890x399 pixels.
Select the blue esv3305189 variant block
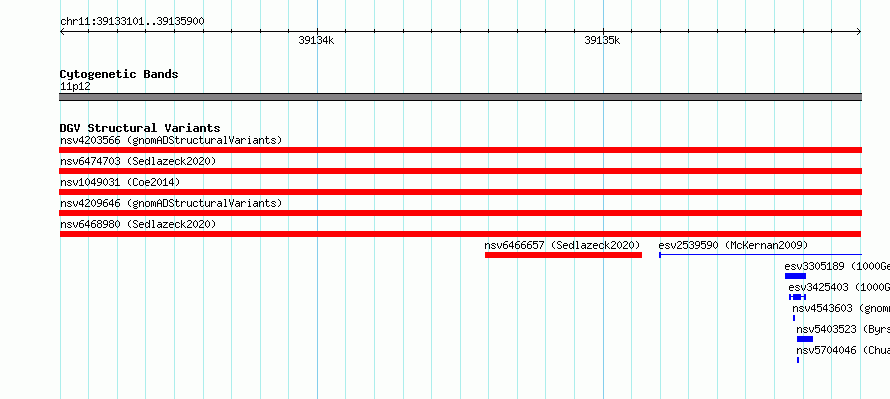795,276
